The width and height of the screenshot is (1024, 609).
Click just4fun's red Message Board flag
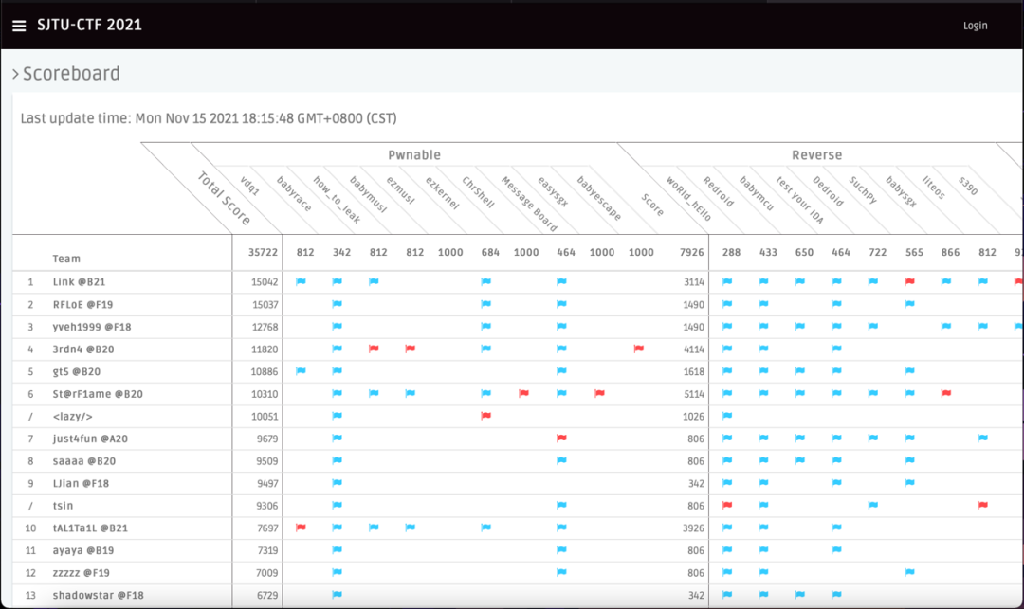coord(562,438)
